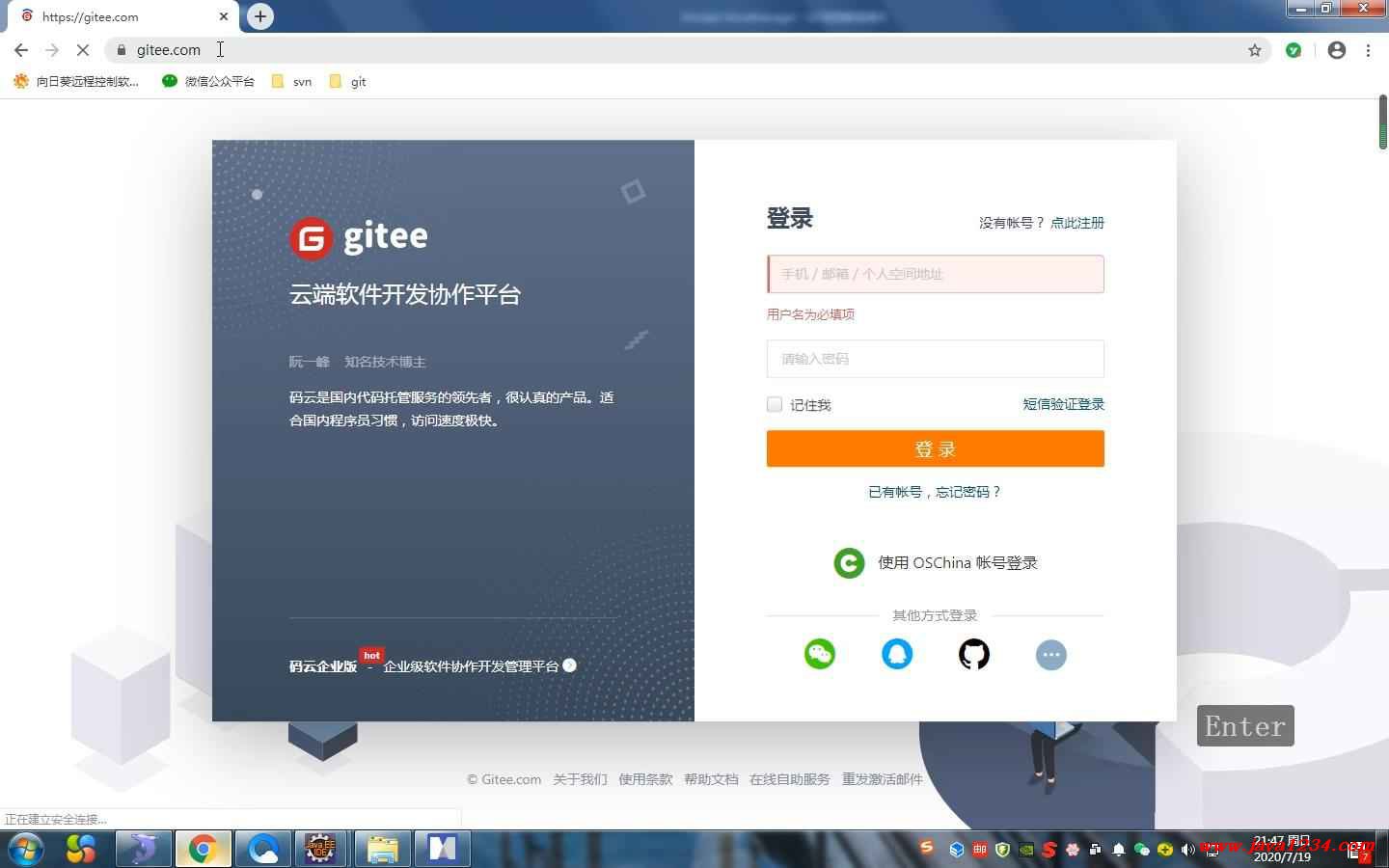1389x868 pixels.
Task: Click 重发激活邮件 in the footer
Action: pyautogui.click(x=883, y=779)
